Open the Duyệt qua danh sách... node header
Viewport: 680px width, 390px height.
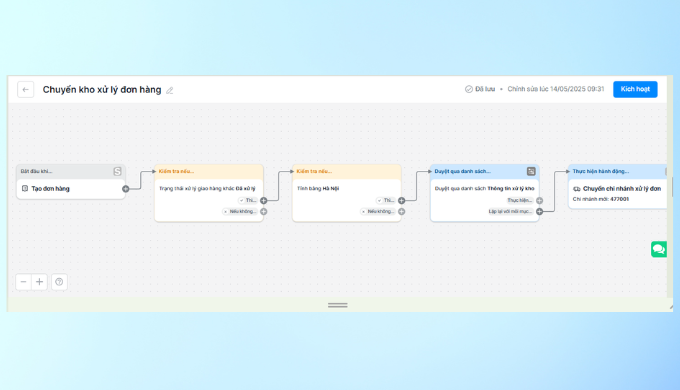pyautogui.click(x=485, y=171)
